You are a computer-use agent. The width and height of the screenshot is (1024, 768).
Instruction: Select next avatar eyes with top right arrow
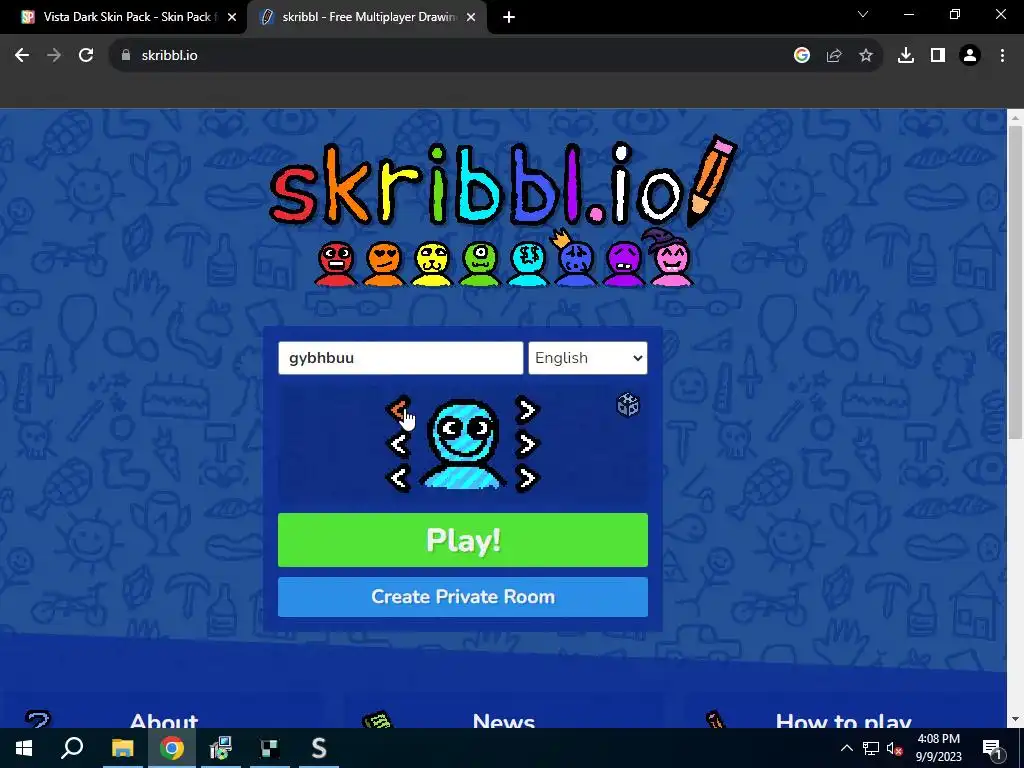[526, 409]
